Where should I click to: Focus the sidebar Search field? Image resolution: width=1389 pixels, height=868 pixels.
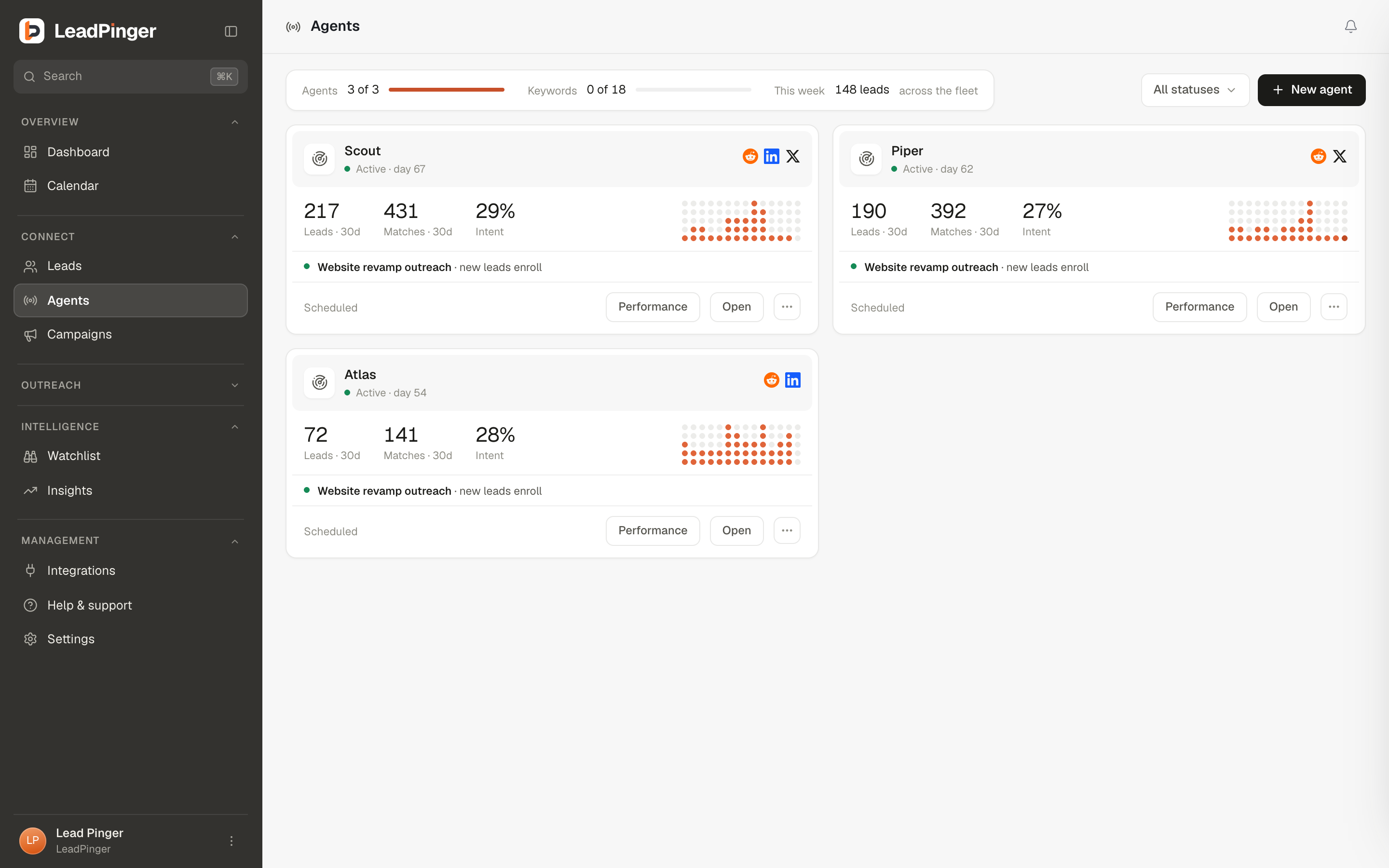[x=131, y=76]
